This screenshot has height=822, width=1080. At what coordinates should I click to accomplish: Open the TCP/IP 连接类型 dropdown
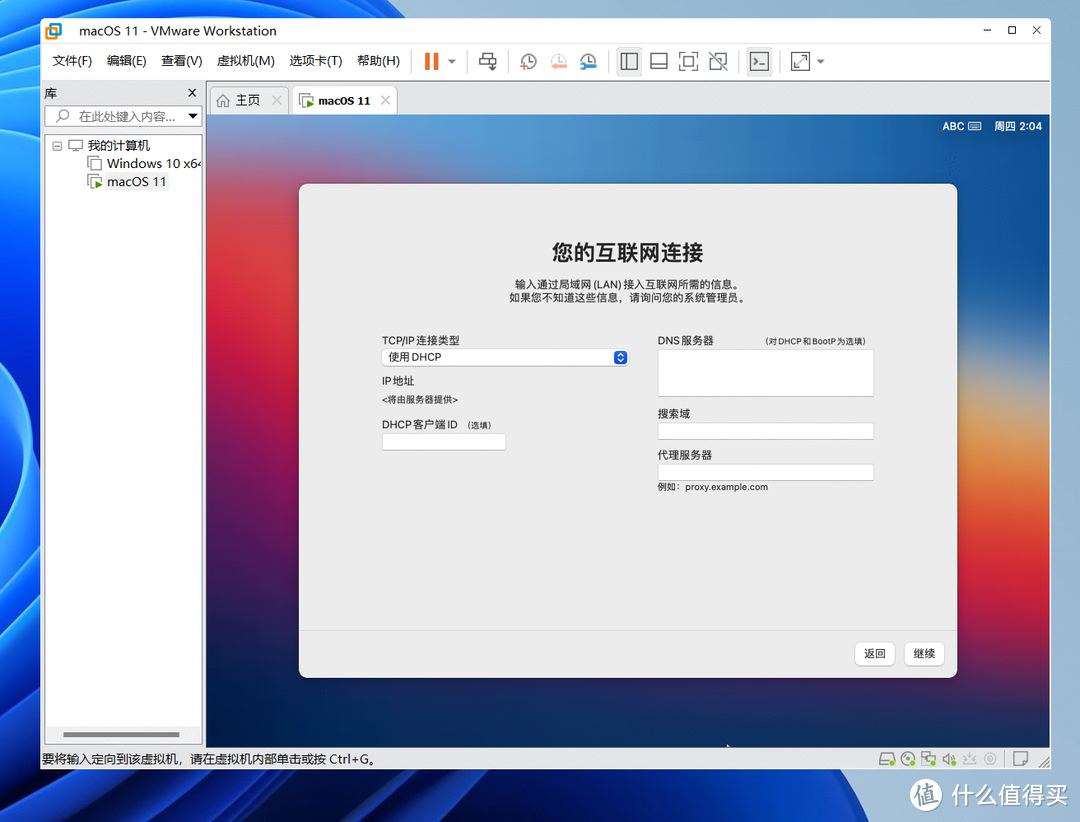point(505,357)
